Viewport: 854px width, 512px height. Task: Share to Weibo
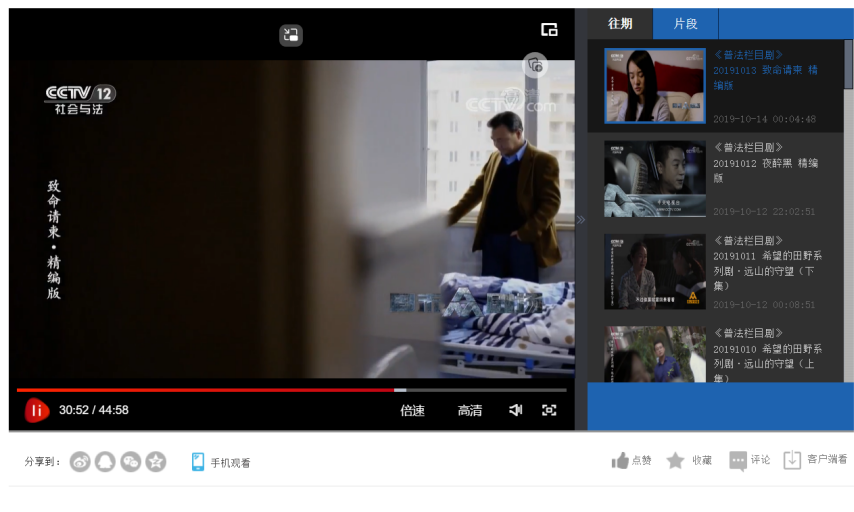80,461
